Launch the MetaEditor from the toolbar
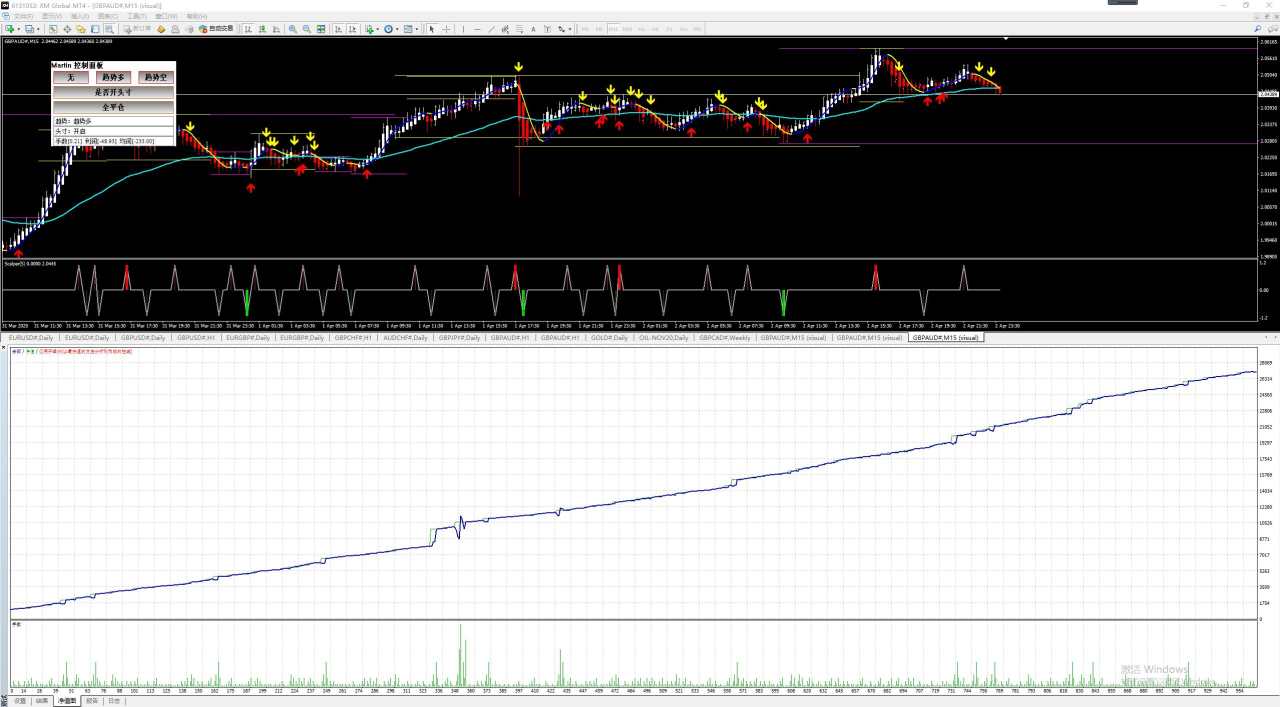 (161, 29)
